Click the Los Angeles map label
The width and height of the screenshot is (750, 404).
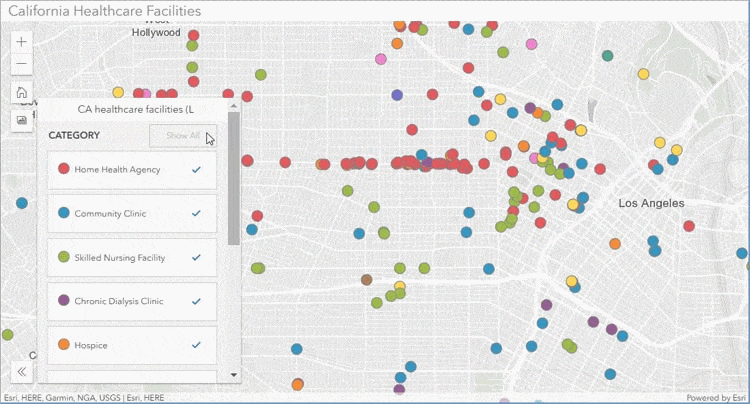(x=651, y=203)
